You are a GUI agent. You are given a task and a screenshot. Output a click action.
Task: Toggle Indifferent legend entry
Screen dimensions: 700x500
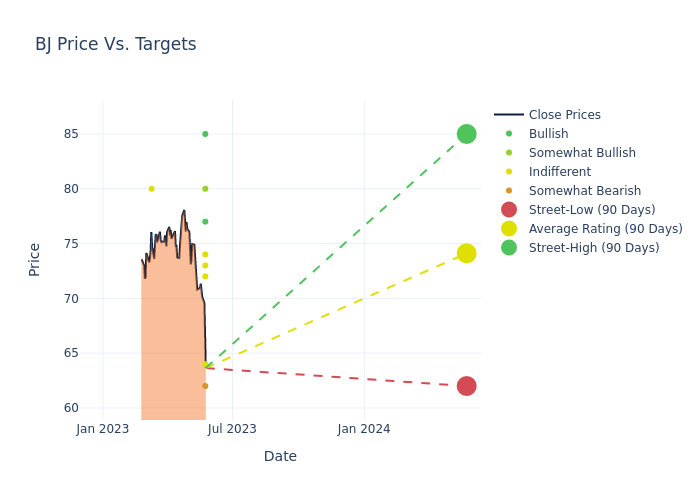pos(559,172)
